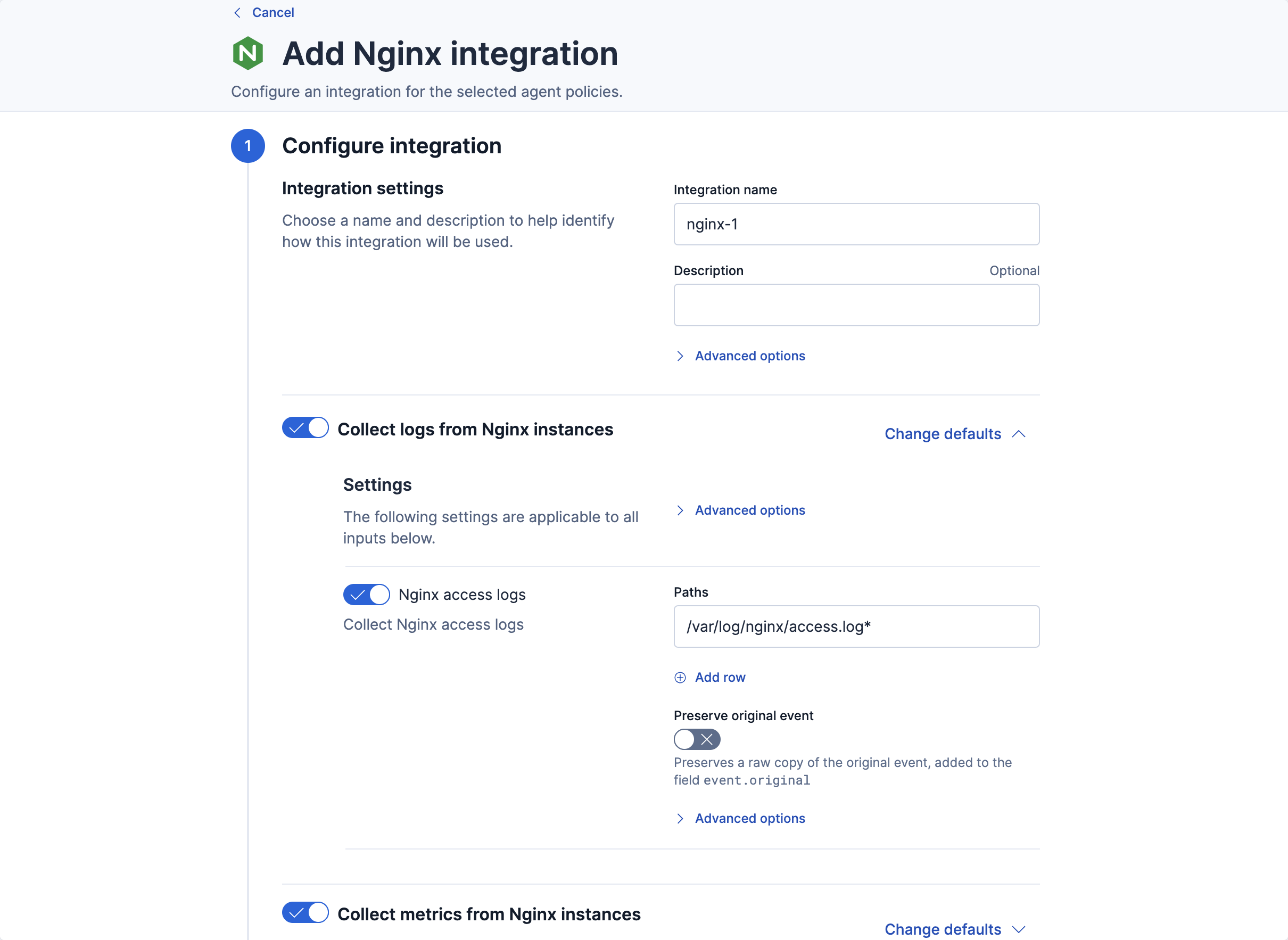Click the 'Optional' label above Description
Viewport: 1288px width, 940px height.
coord(1014,271)
